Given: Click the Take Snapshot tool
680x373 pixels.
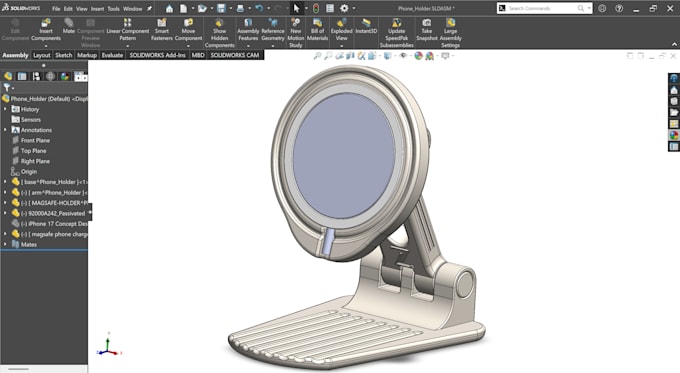Looking at the screenshot, I should click(427, 30).
